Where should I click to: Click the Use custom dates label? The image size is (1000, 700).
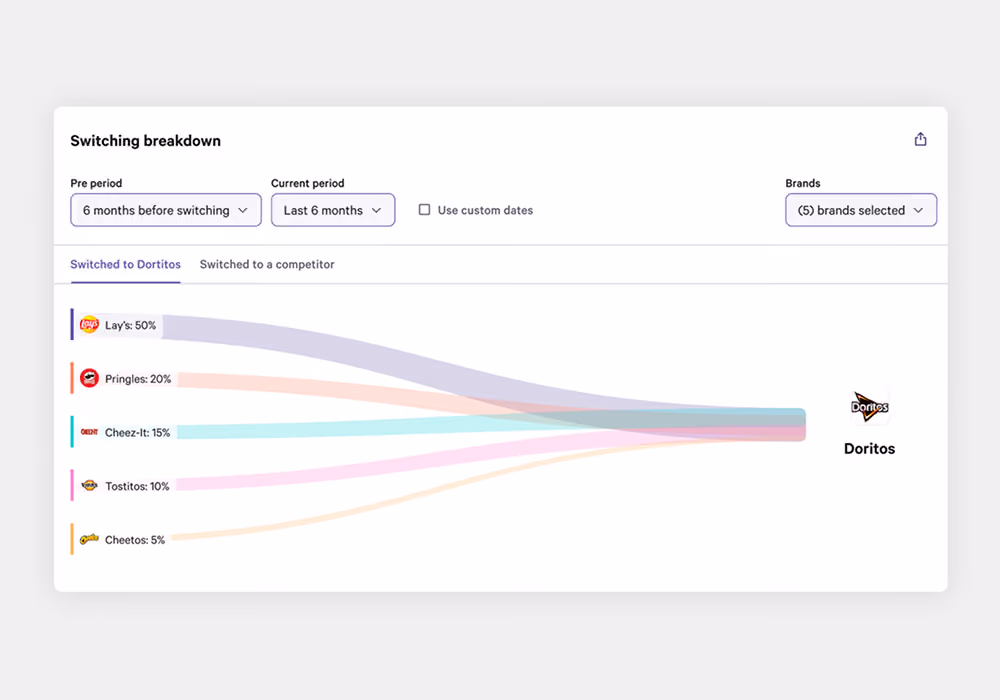pos(485,210)
